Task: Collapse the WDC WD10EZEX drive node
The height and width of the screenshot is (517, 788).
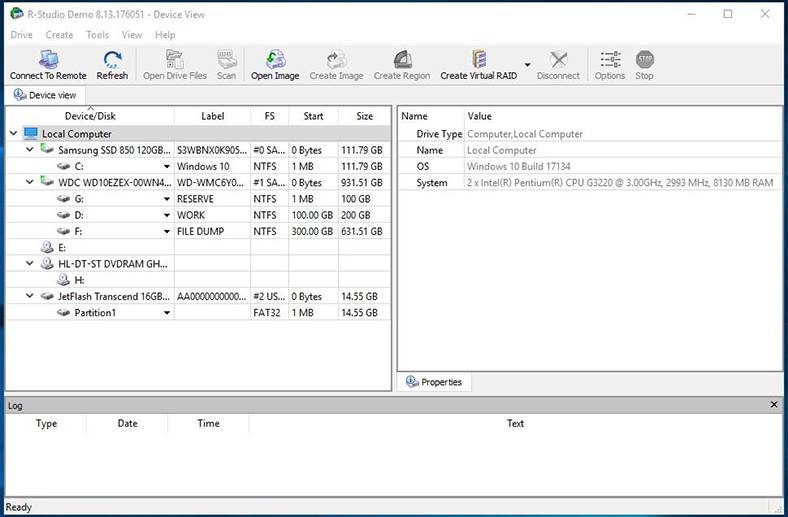Action: tap(30, 182)
